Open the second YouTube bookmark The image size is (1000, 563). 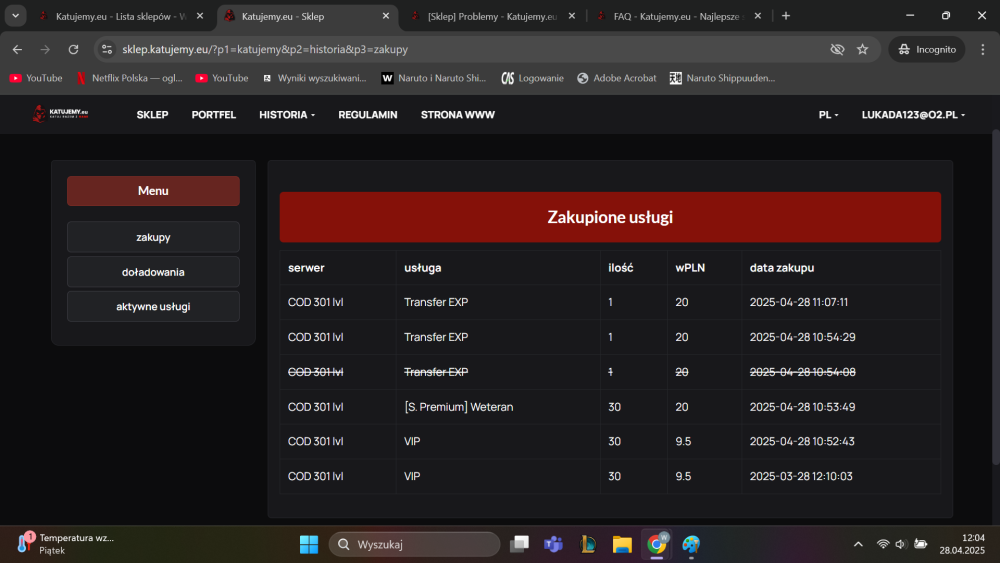click(222, 78)
